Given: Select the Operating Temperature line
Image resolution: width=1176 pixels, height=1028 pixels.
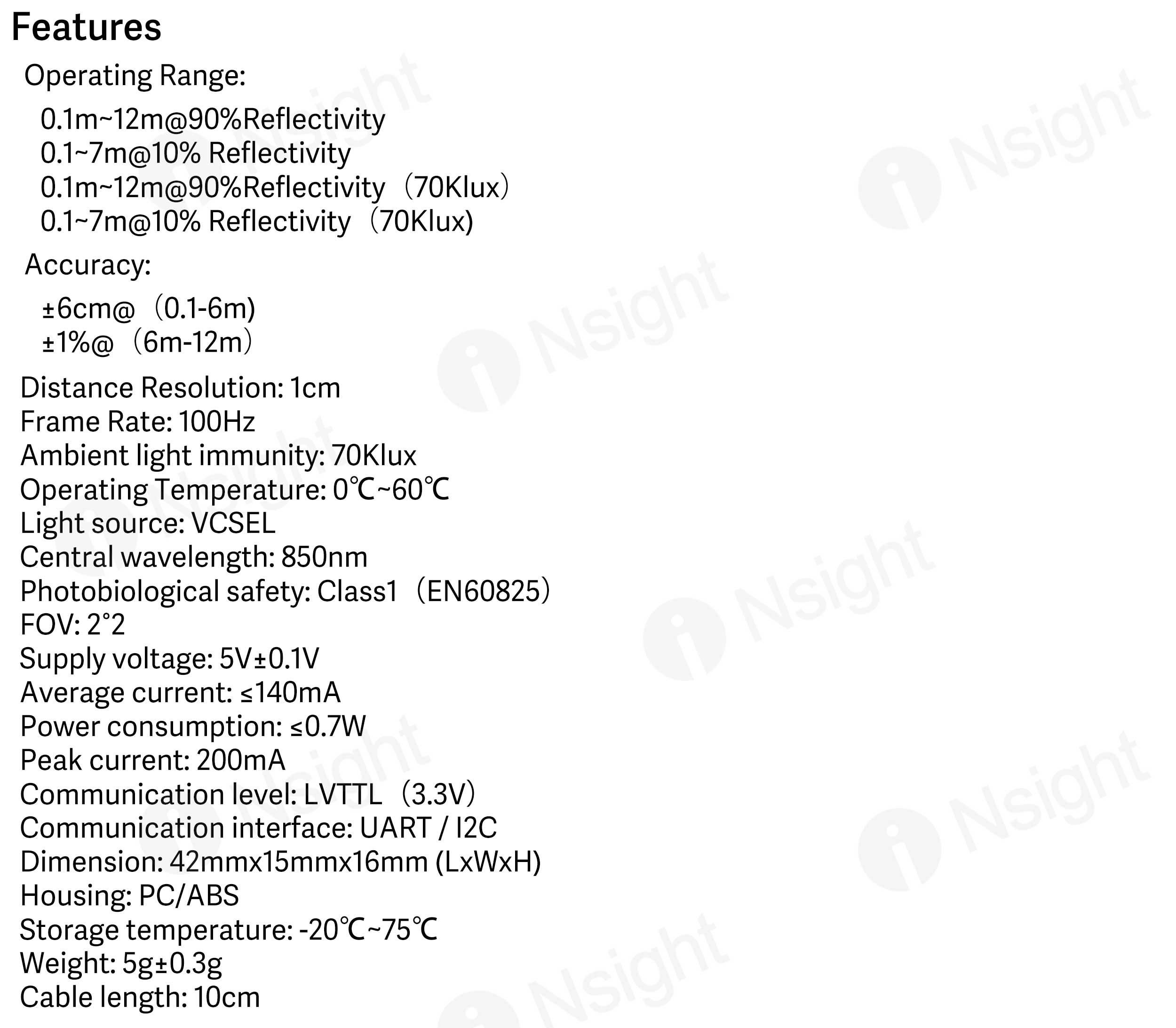Looking at the screenshot, I should [x=234, y=490].
